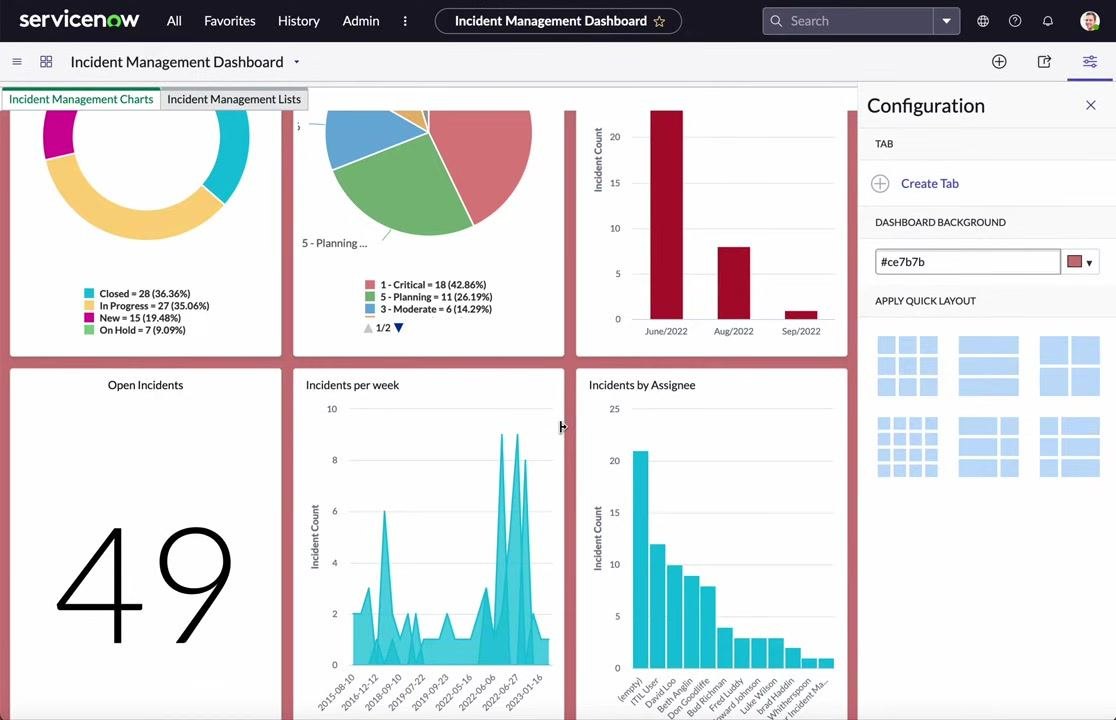This screenshot has height=720, width=1116.
Task: Click the 1 - Critical = 18 legend entry
Action: click(426, 285)
